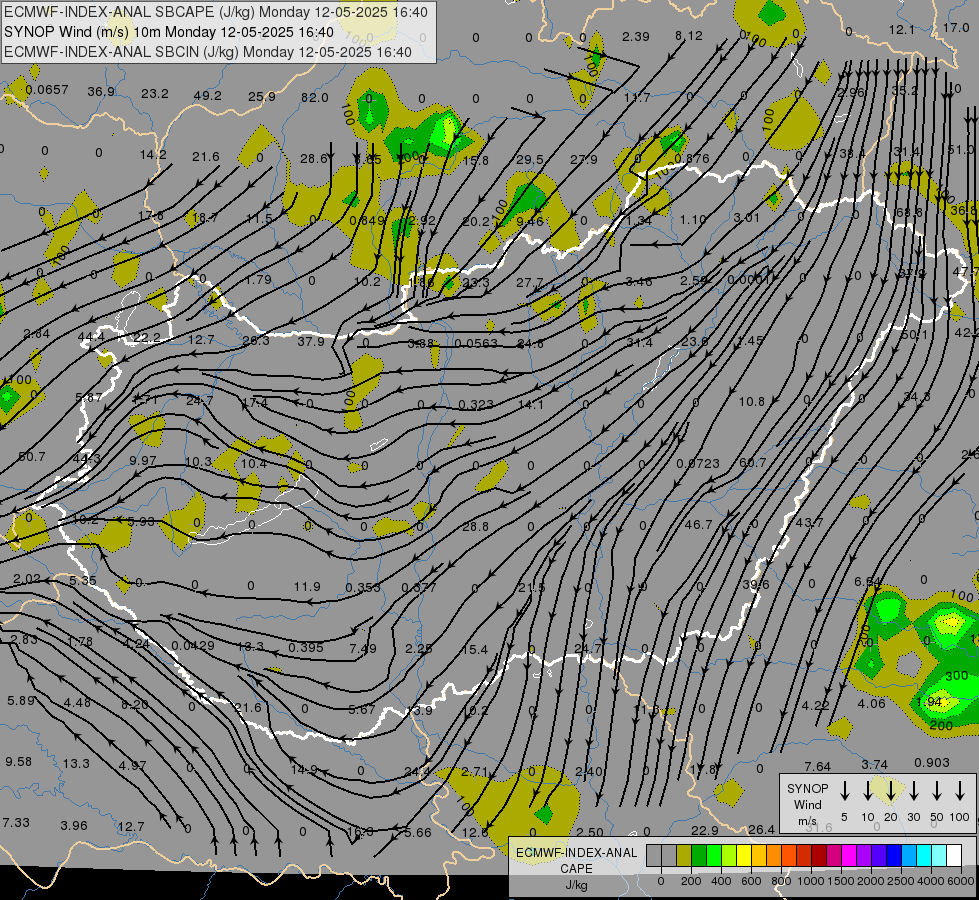The height and width of the screenshot is (900, 979).
Task: Click the map value '0.876'
Action: click(x=692, y=159)
